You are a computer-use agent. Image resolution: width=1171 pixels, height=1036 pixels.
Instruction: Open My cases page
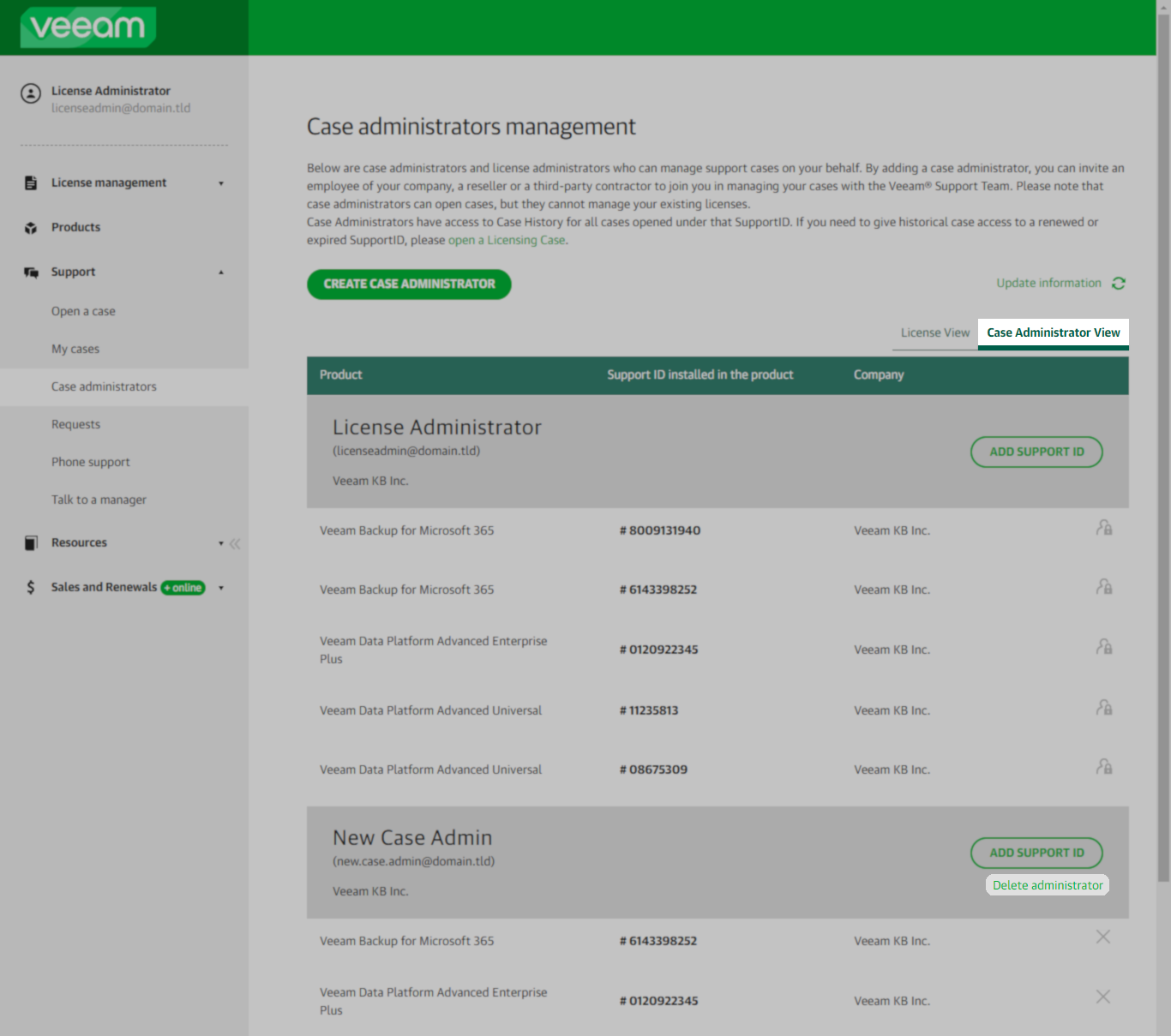click(x=75, y=349)
